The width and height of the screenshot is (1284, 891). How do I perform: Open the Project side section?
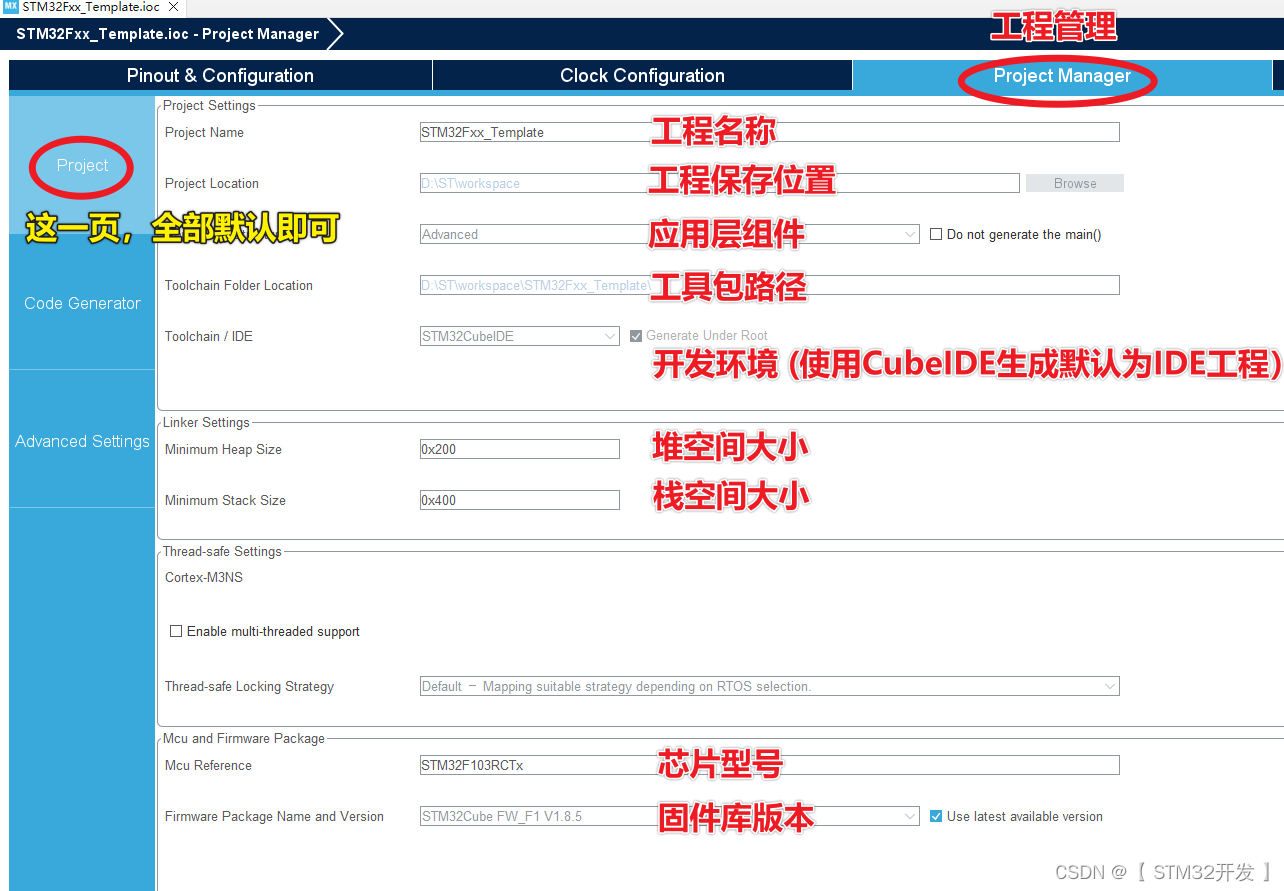tap(82, 165)
